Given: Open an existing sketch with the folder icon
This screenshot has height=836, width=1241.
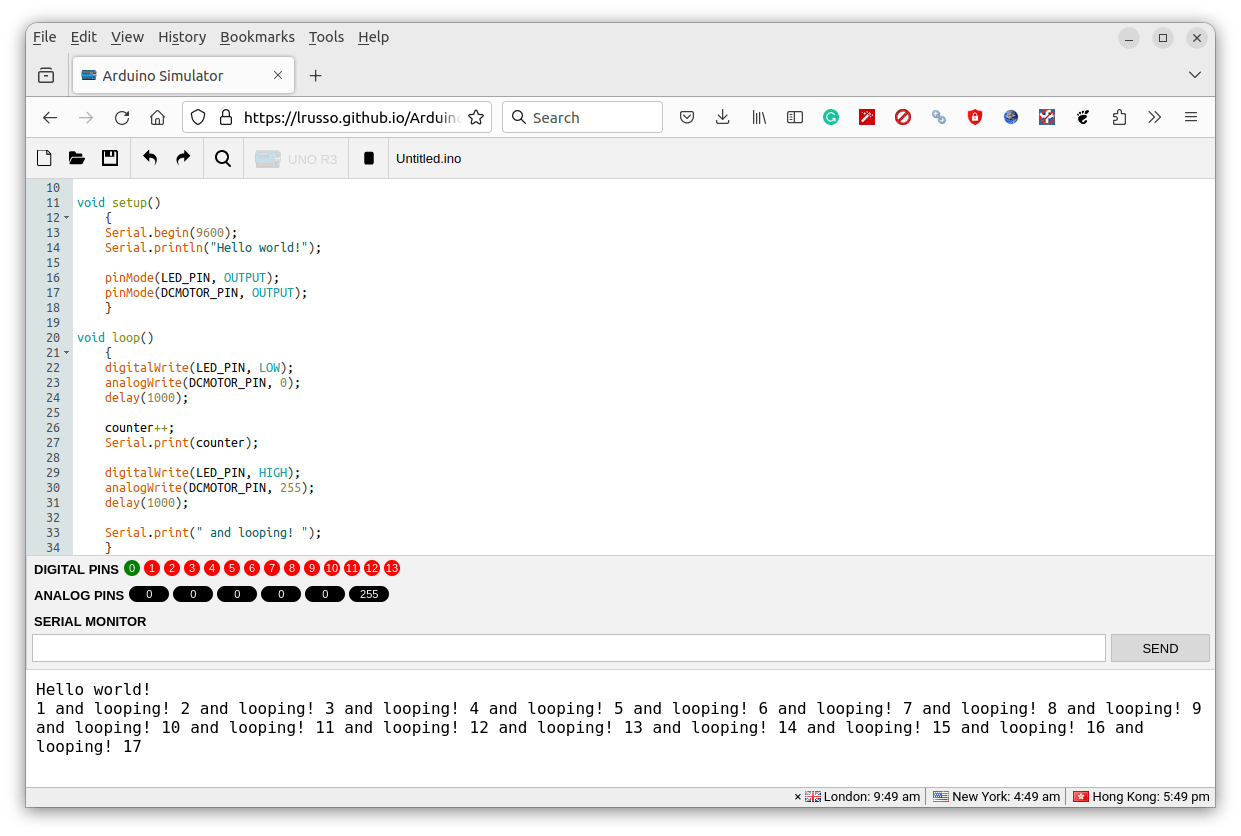Looking at the screenshot, I should pos(76,157).
